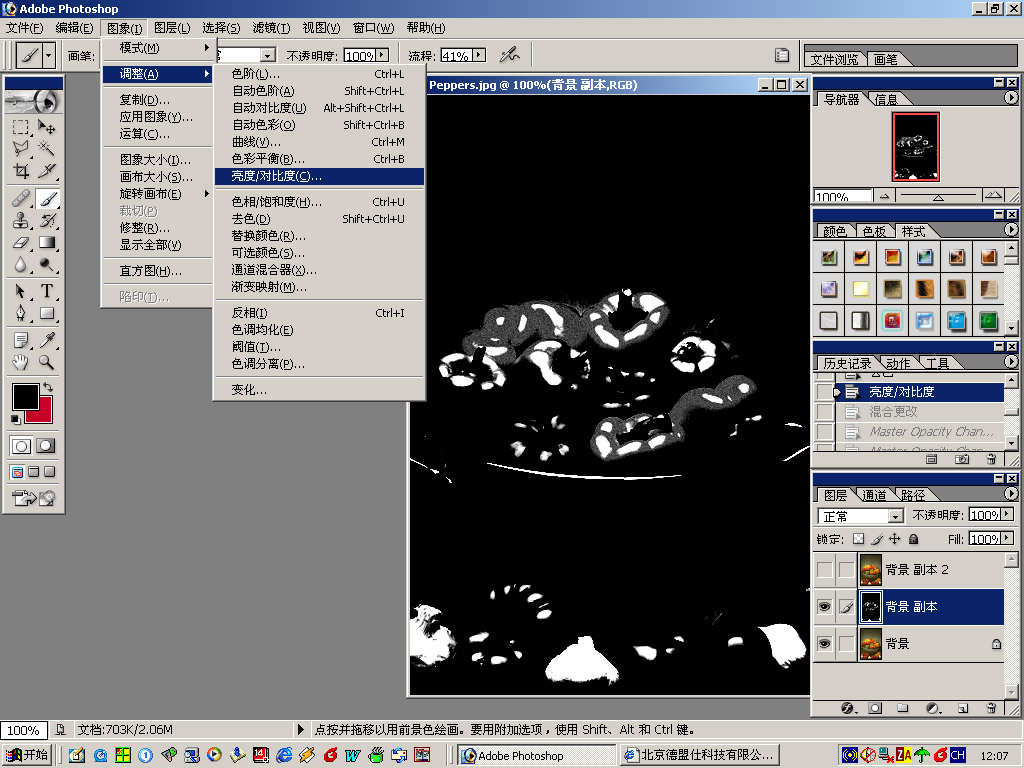Select the Healing Brush tool

tap(21, 198)
